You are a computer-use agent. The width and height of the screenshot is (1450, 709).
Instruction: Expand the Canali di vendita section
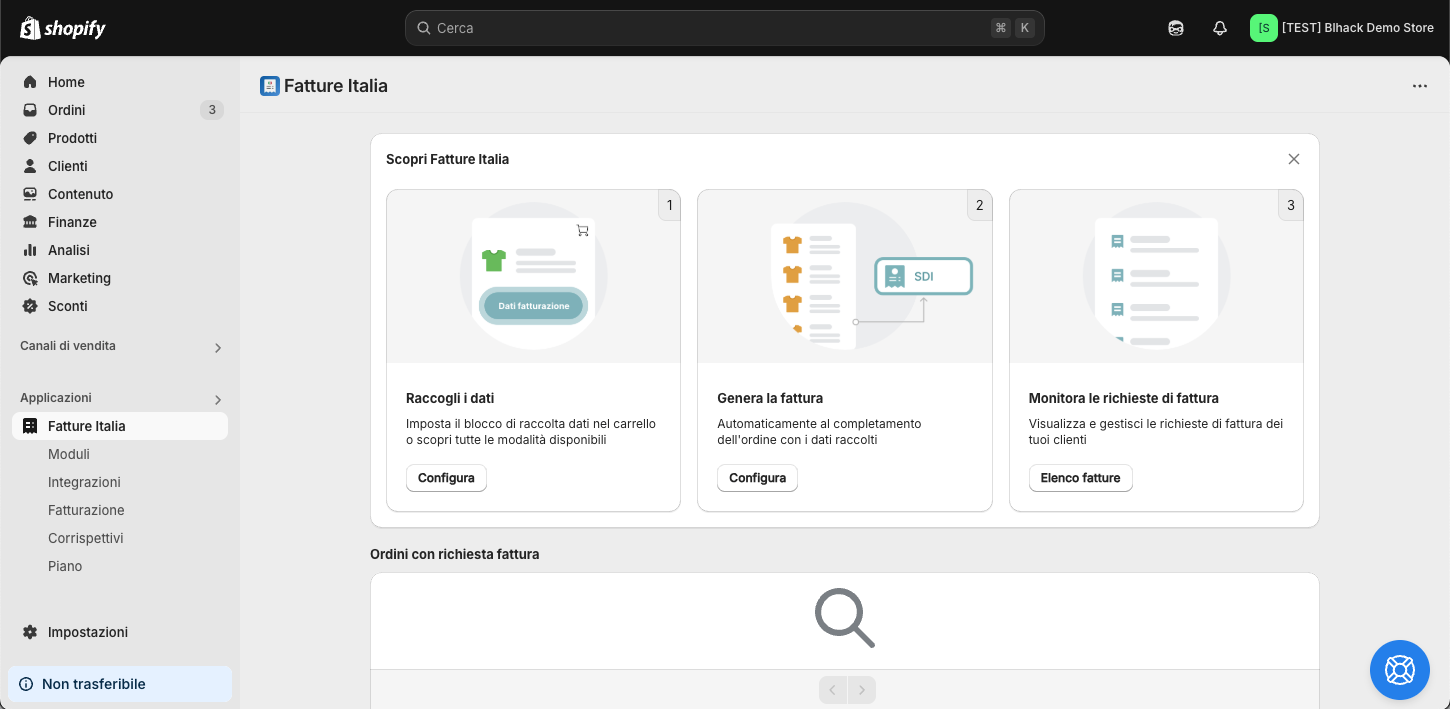point(218,348)
